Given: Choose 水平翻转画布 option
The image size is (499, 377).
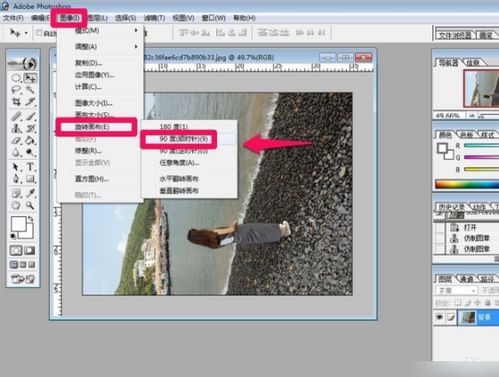Looking at the screenshot, I should click(x=189, y=179).
